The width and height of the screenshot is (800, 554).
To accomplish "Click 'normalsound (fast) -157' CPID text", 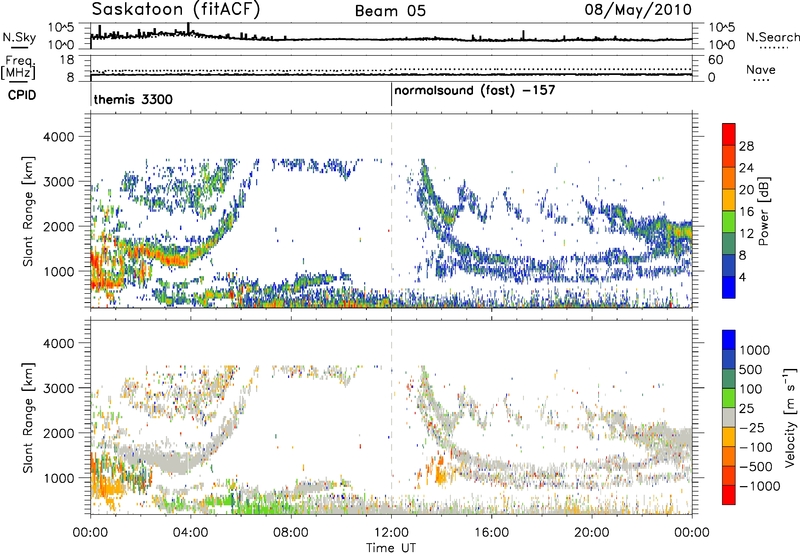I will [474, 91].
